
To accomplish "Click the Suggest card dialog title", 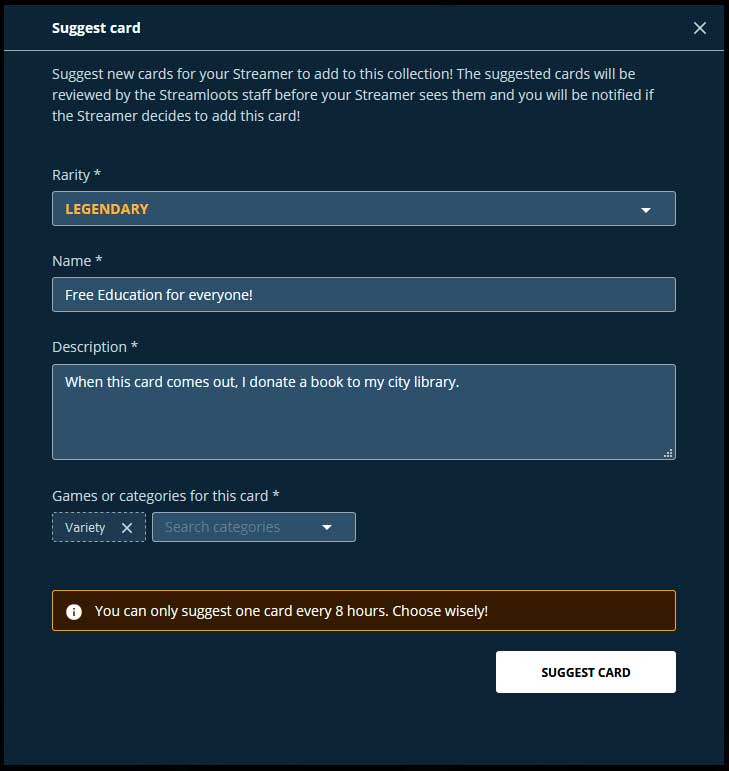I will point(96,28).
